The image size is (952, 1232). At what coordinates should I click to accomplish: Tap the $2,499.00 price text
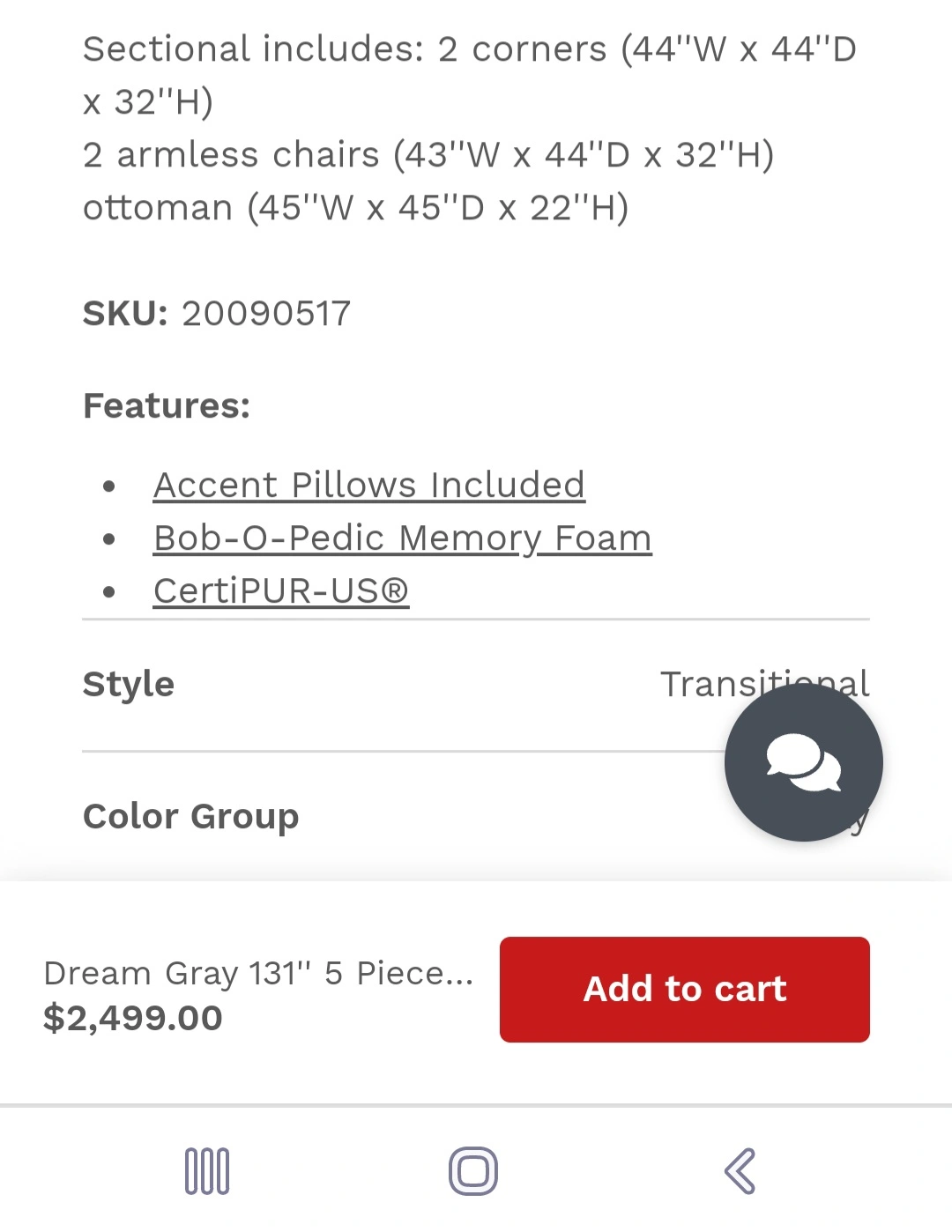(x=133, y=1018)
